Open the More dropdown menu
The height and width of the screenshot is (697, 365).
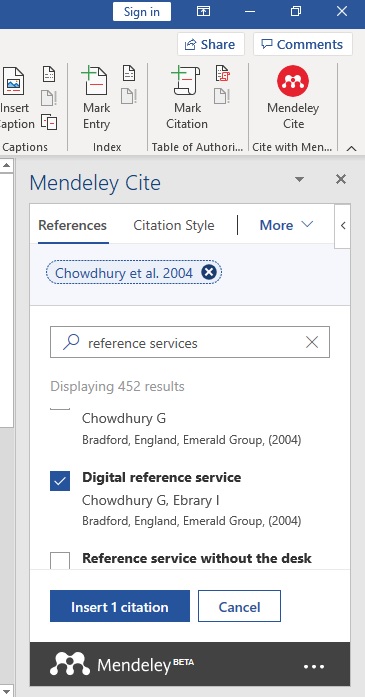(x=286, y=225)
